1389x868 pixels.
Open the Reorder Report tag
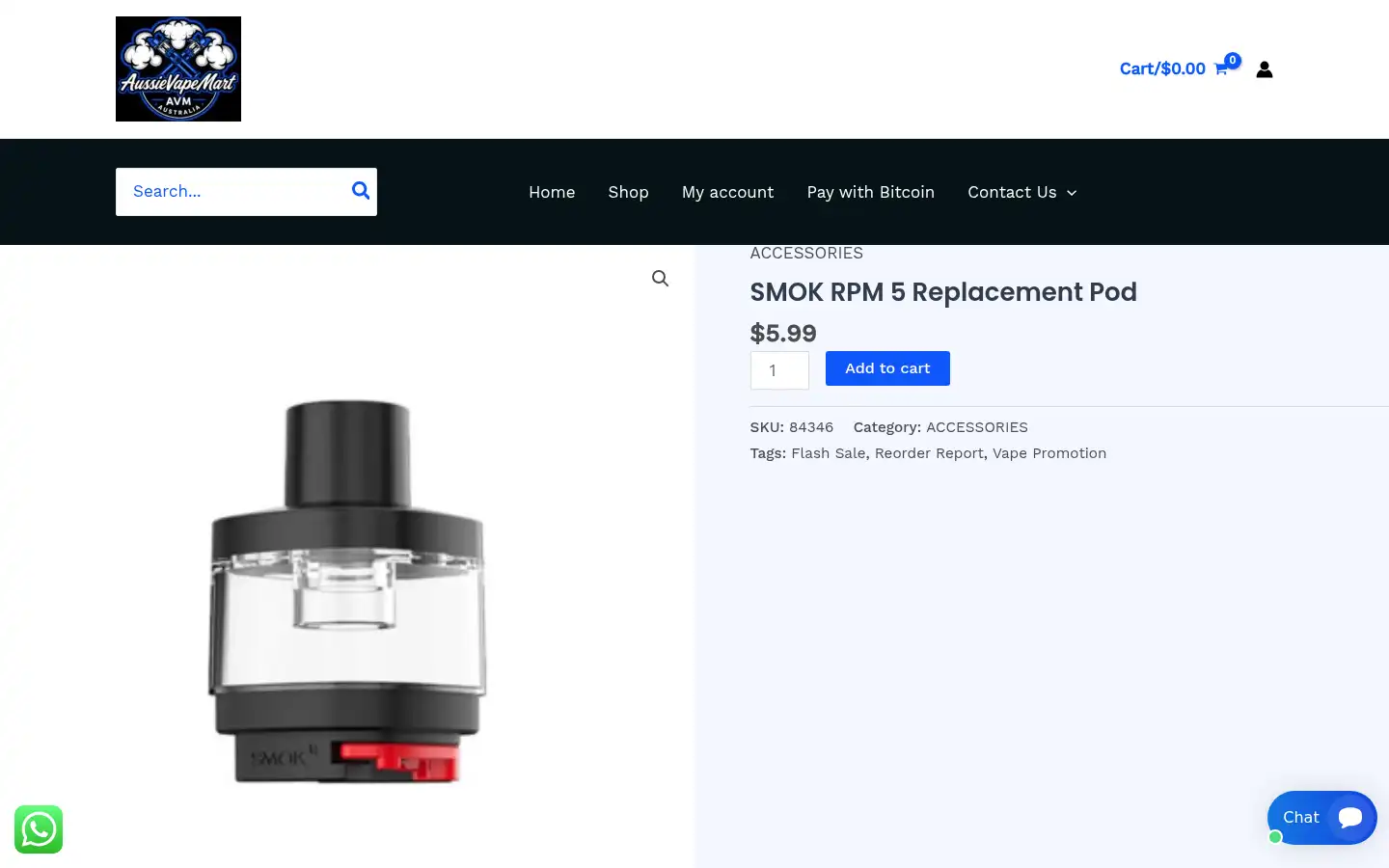point(929,453)
